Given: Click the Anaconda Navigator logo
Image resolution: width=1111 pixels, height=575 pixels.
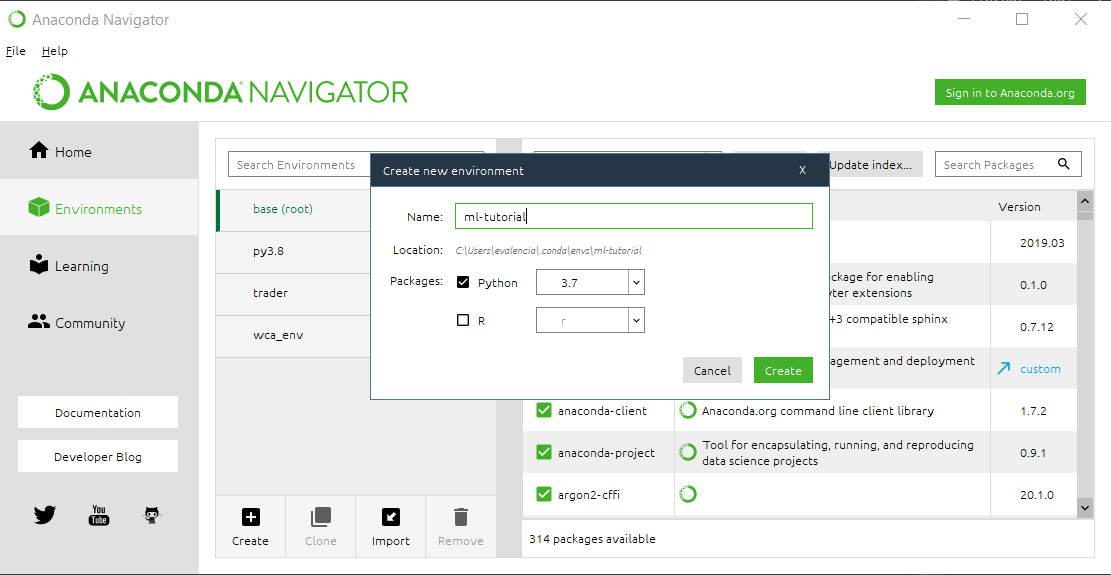Looking at the screenshot, I should 220,91.
